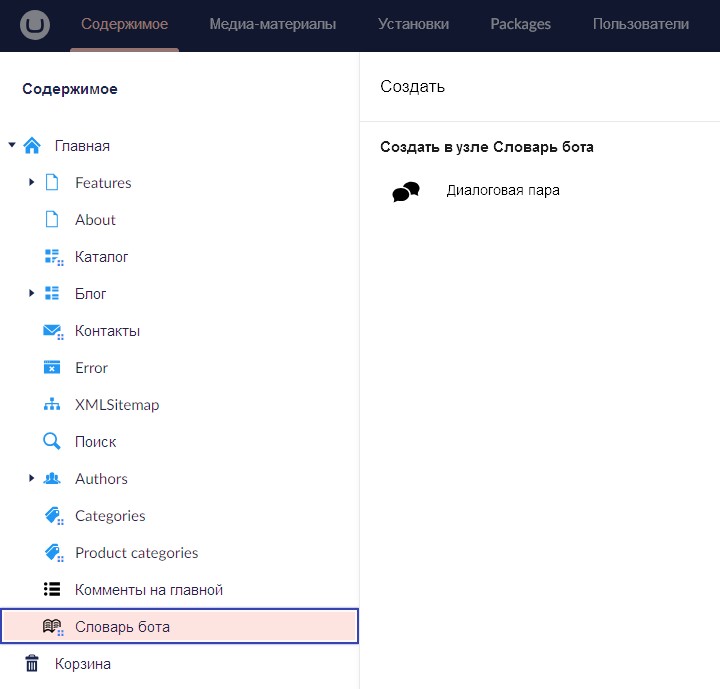Create a Диалоговая пара item

pyautogui.click(x=502, y=191)
